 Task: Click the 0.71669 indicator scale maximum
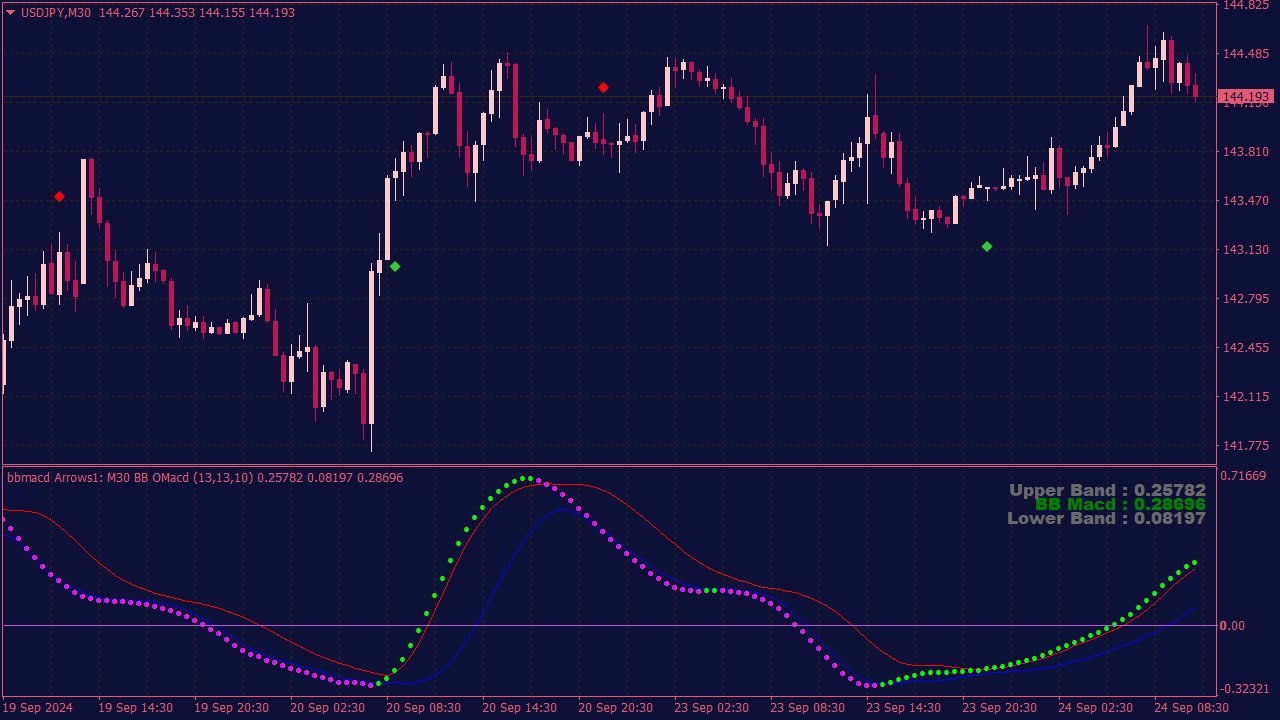(x=1245, y=476)
